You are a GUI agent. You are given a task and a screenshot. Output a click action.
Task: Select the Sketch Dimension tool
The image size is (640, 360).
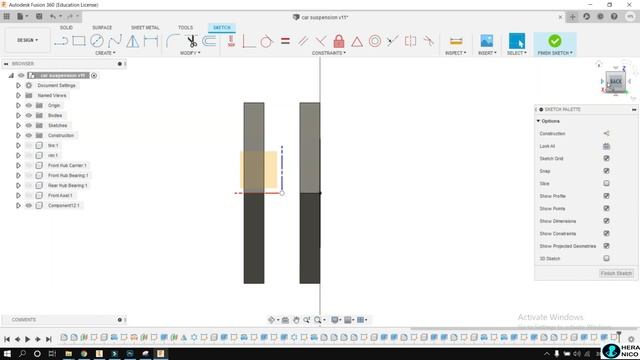(151, 41)
